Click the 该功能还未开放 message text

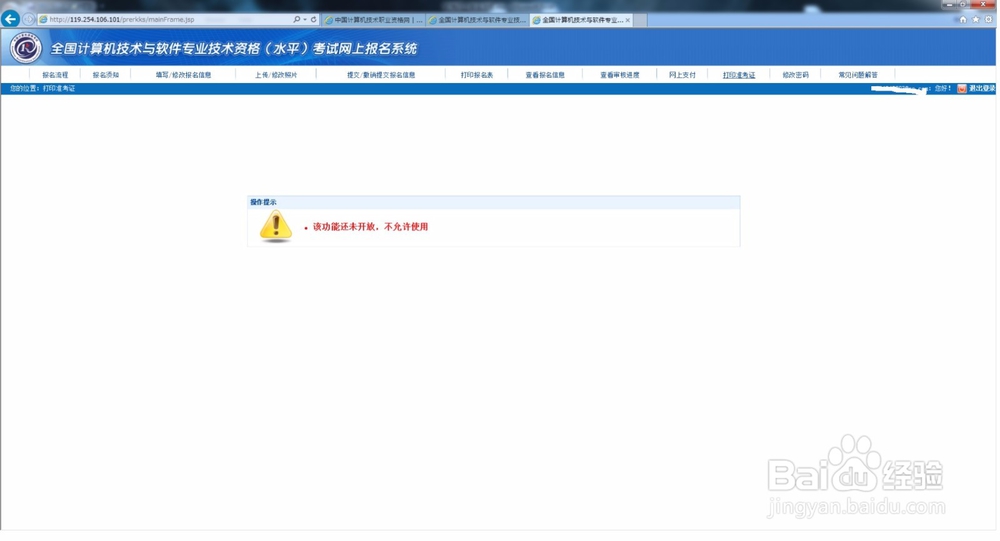pos(370,227)
